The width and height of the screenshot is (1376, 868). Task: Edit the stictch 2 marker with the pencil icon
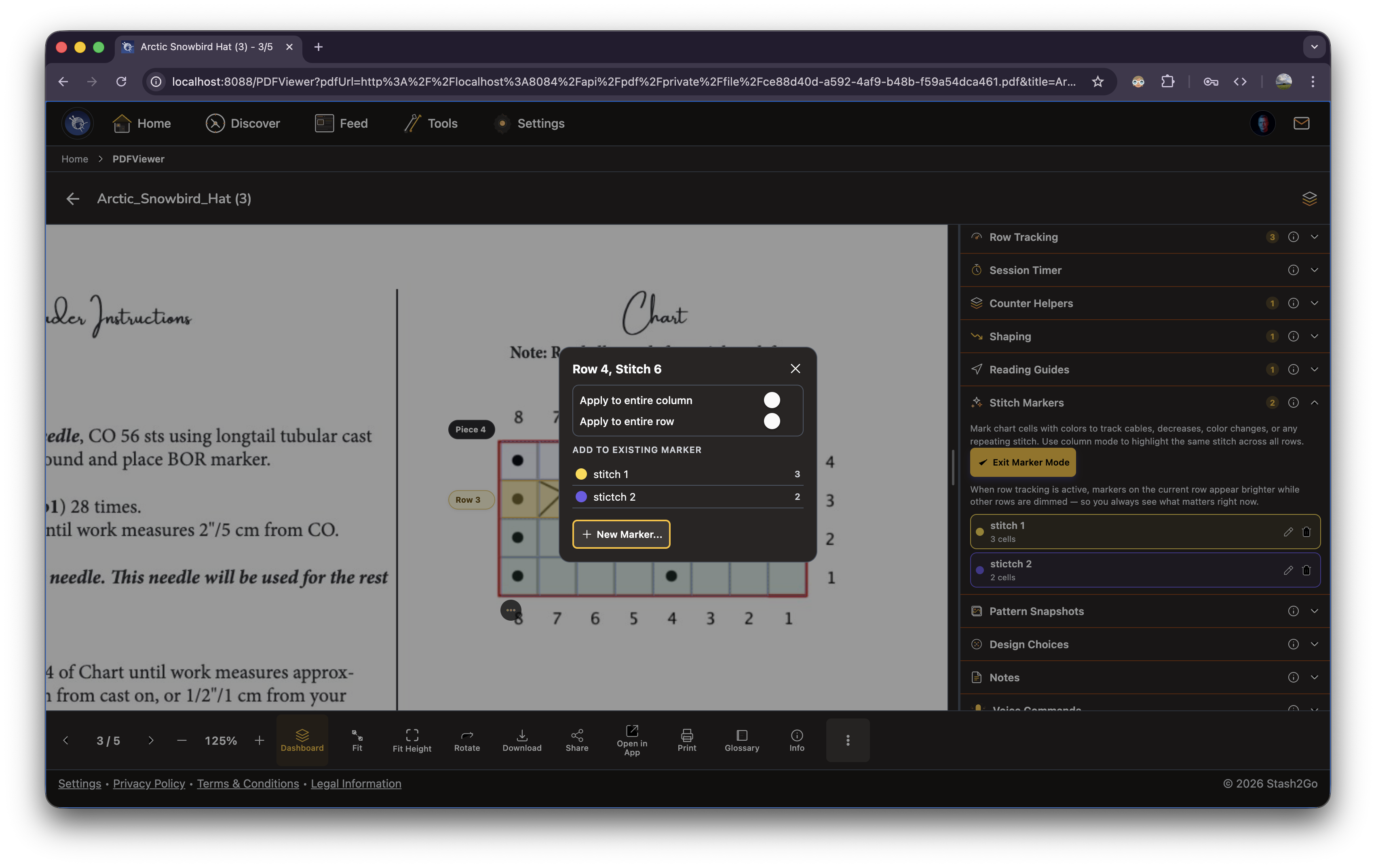pyautogui.click(x=1288, y=570)
